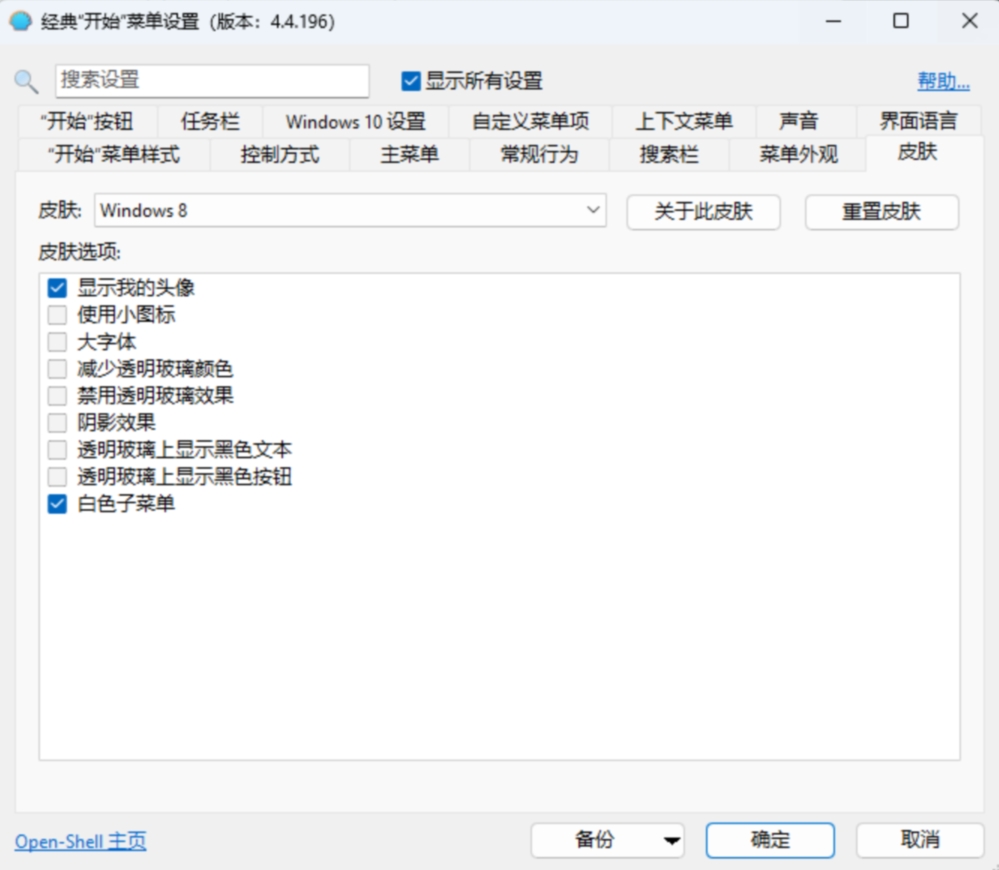
Task: Switch to the 常规行为 tab
Action: coord(539,155)
